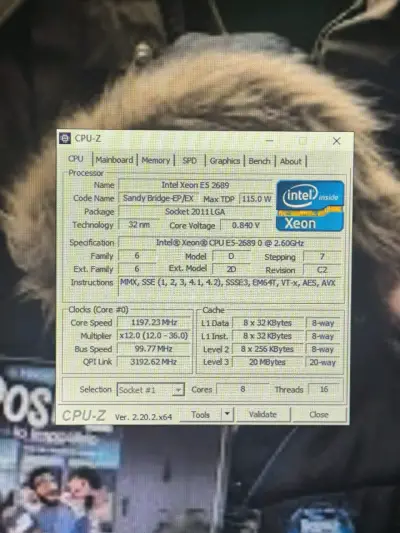Click the CPU-Z app icon in title bar
This screenshot has height=533, width=400.
[x=65, y=138]
